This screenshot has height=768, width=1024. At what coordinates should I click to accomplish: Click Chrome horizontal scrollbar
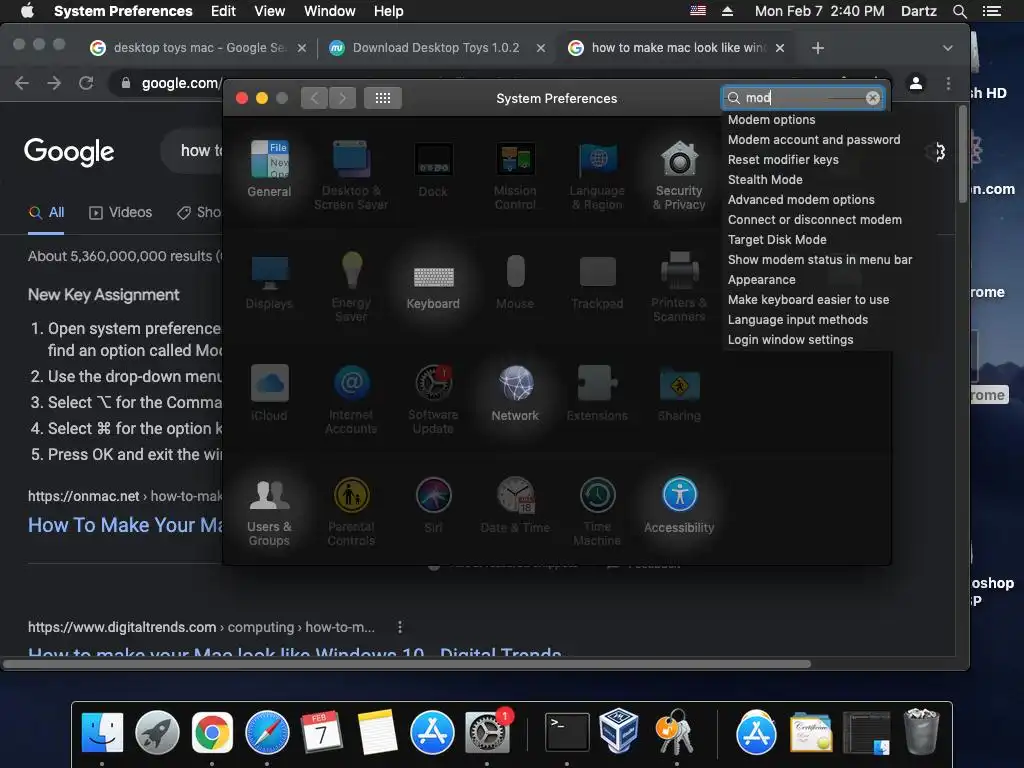tap(408, 664)
